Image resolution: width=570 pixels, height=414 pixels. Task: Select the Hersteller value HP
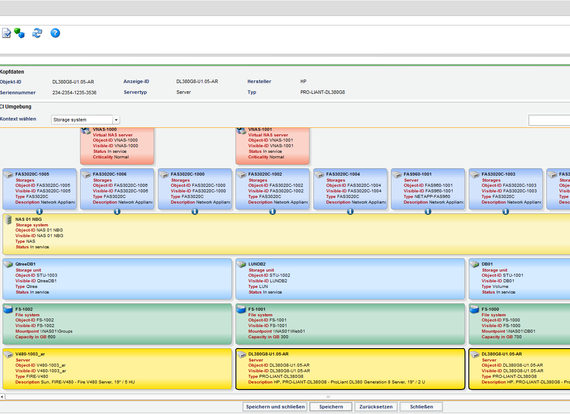pos(303,81)
